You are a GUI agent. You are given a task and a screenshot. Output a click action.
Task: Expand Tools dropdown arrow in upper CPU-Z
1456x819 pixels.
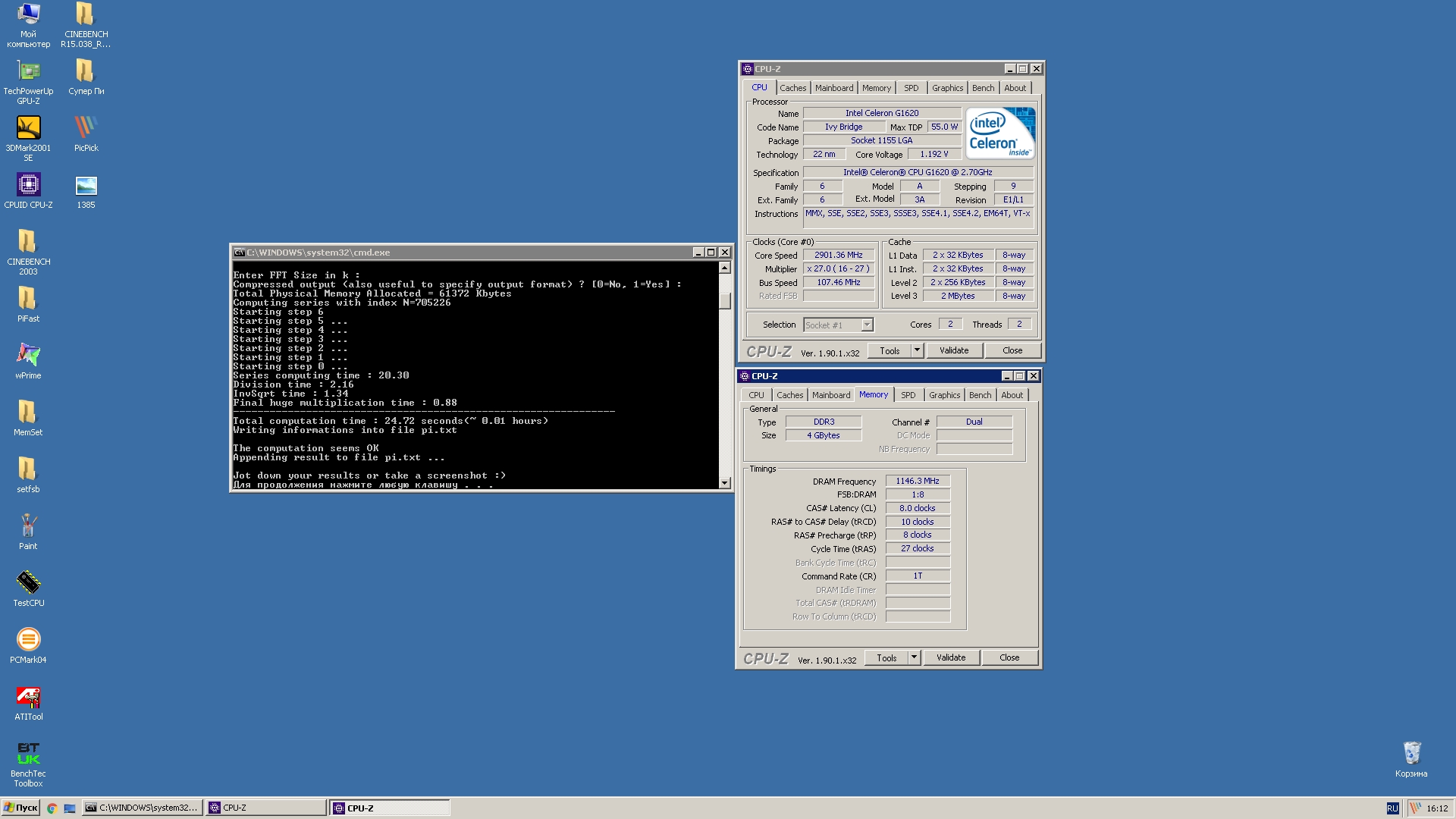(x=917, y=350)
